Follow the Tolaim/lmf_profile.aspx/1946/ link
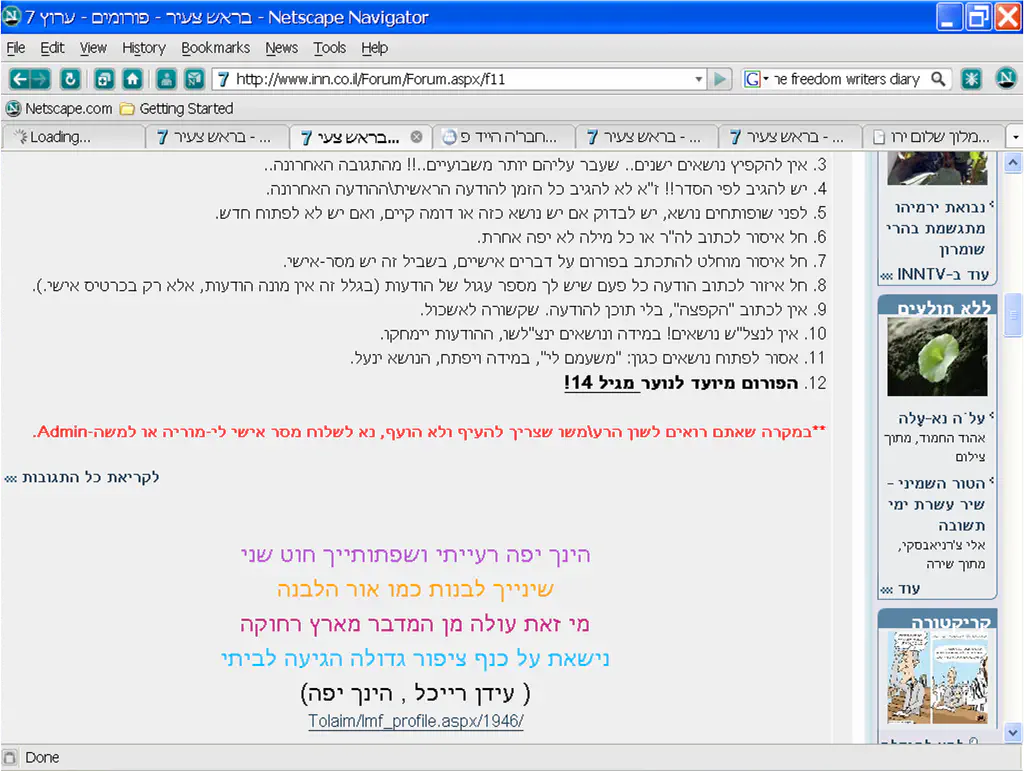1024x771 pixels. 415,721
